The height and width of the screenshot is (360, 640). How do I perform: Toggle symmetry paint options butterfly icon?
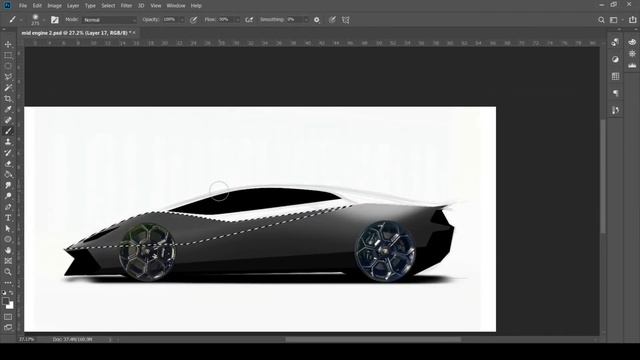(x=346, y=20)
